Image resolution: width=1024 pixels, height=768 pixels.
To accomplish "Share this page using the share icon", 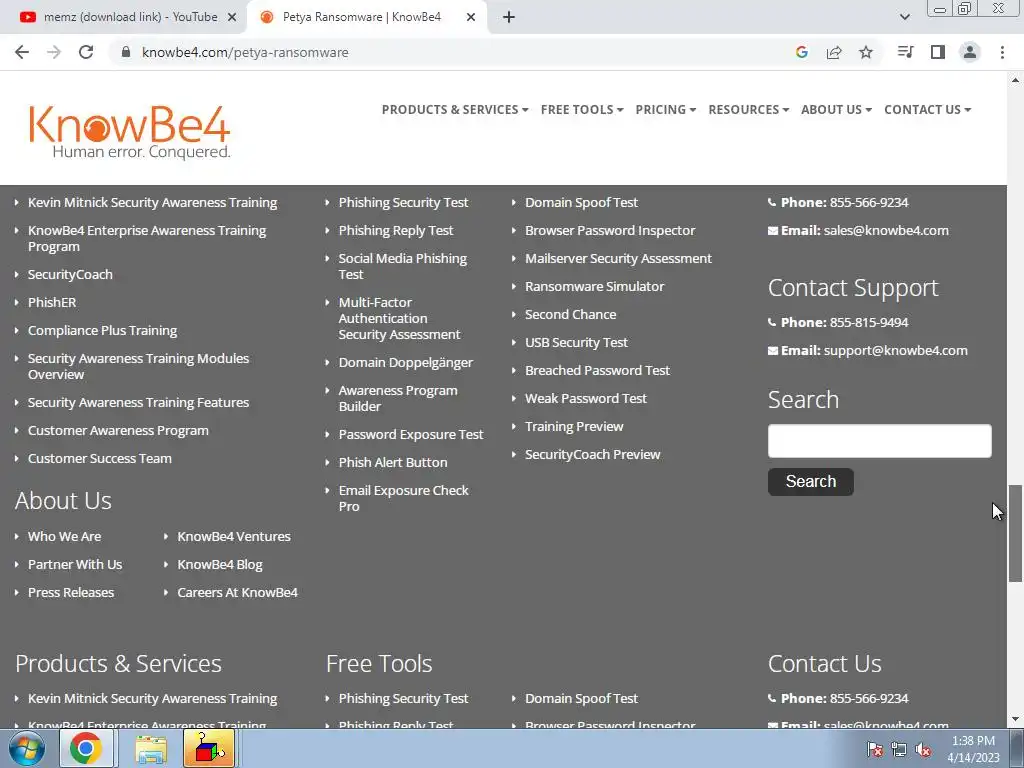I will (x=834, y=52).
